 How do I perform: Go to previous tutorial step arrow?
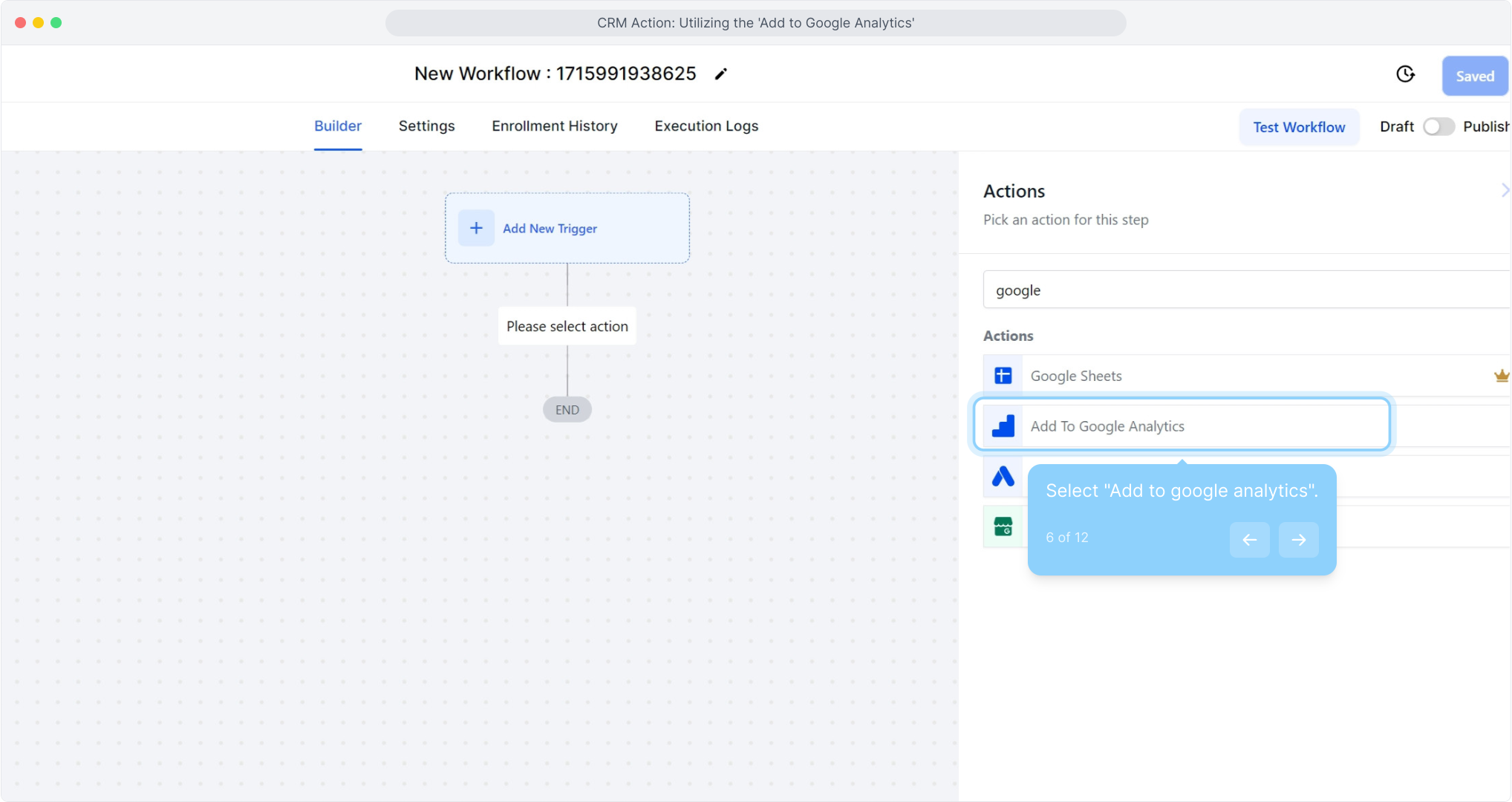click(x=1249, y=540)
